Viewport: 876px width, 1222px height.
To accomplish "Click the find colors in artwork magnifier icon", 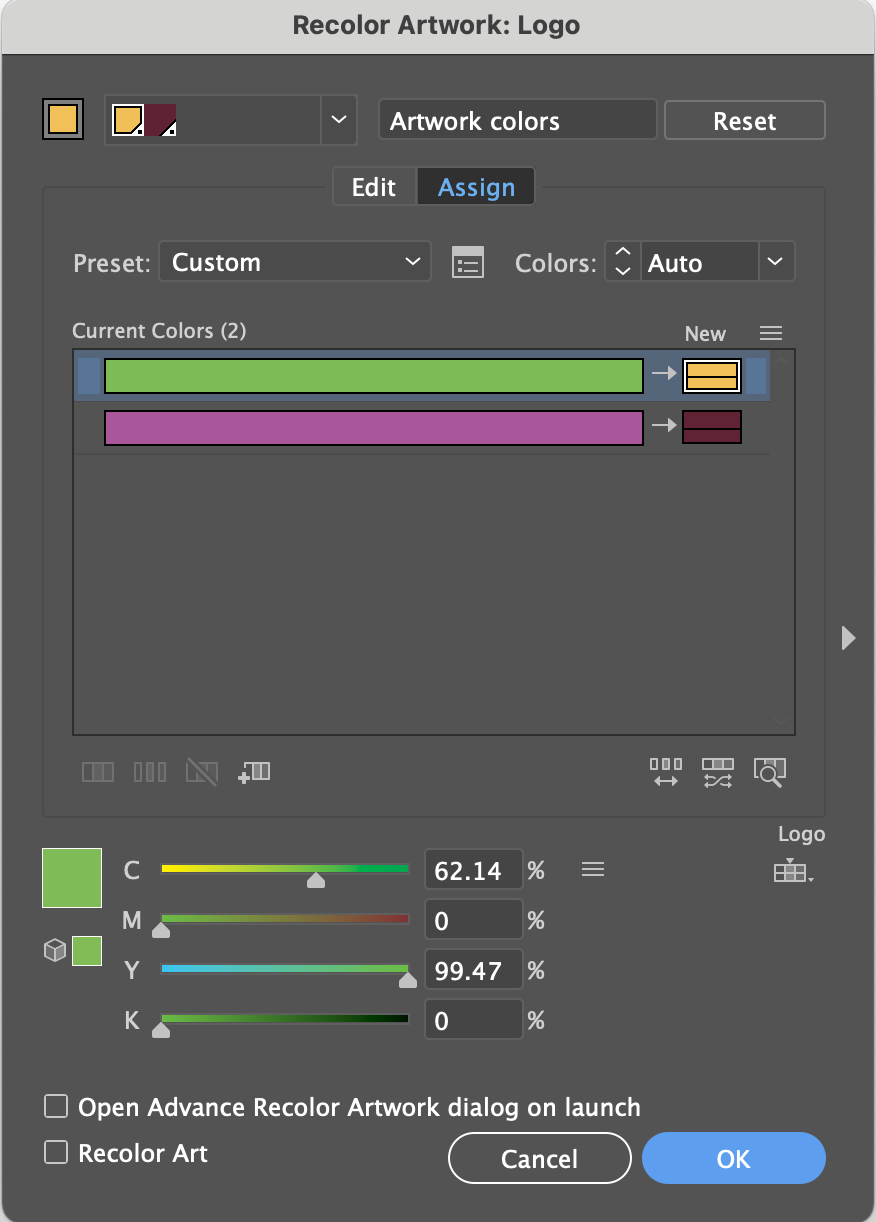I will click(770, 771).
